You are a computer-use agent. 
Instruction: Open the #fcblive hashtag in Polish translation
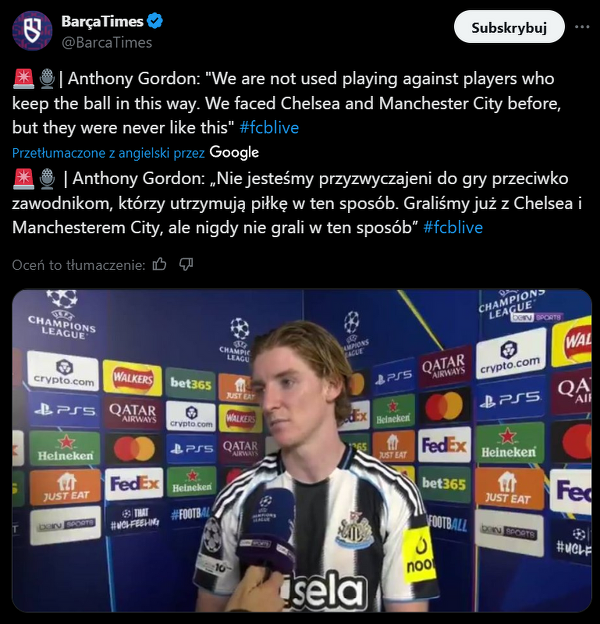point(453,228)
